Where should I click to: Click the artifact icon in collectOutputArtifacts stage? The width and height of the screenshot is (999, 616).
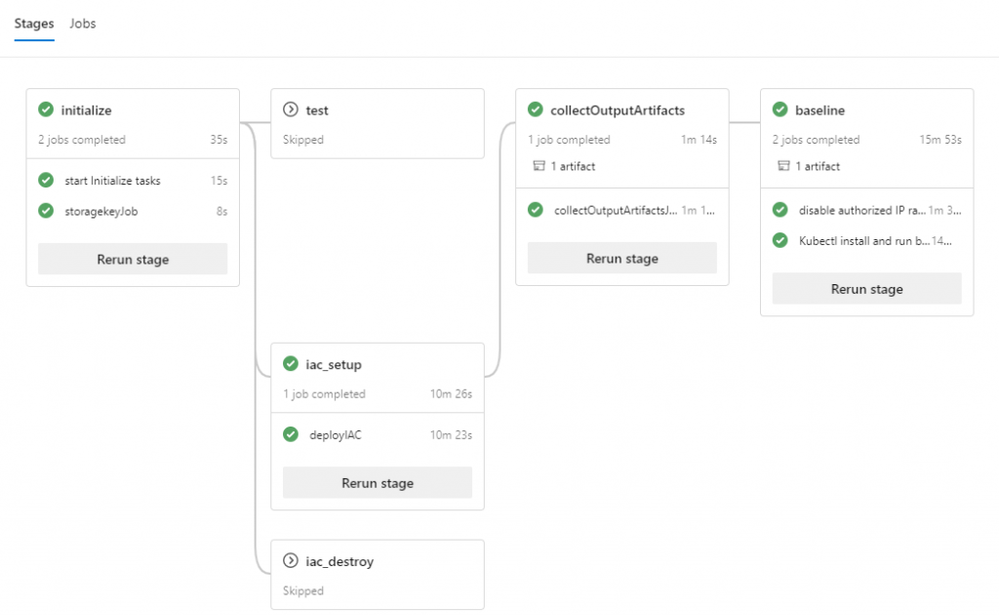[x=540, y=166]
